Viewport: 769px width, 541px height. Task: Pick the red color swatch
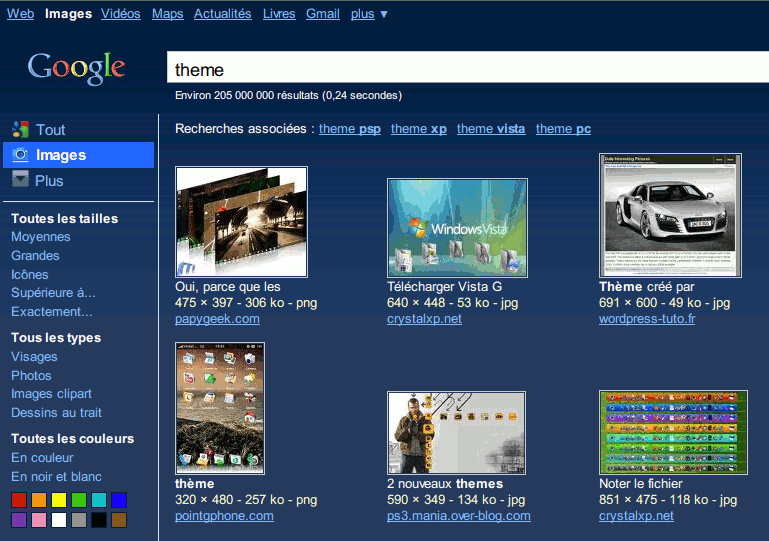(19, 500)
